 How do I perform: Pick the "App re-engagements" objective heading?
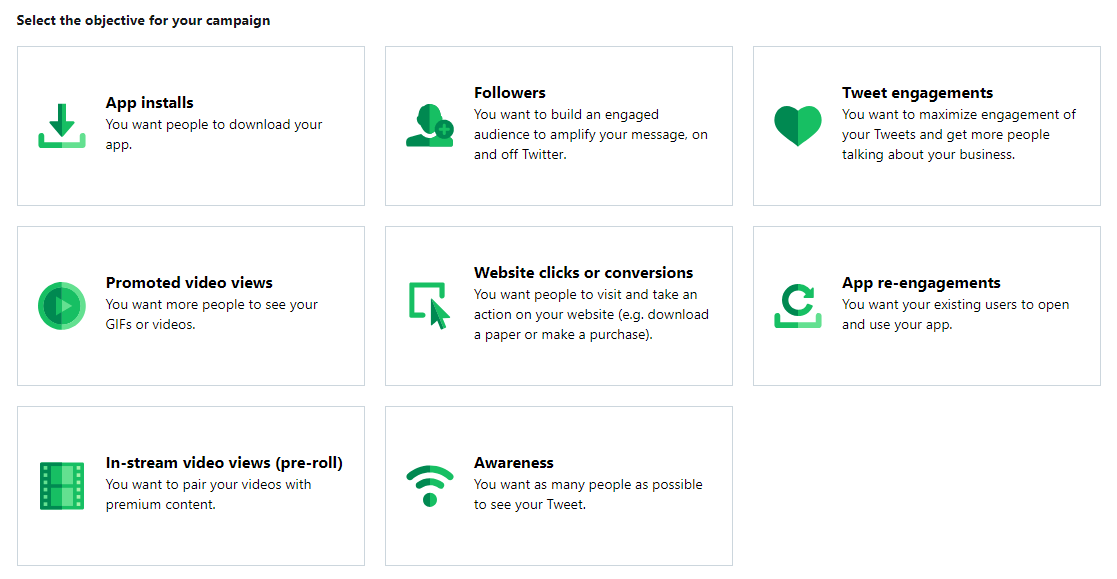(x=921, y=283)
